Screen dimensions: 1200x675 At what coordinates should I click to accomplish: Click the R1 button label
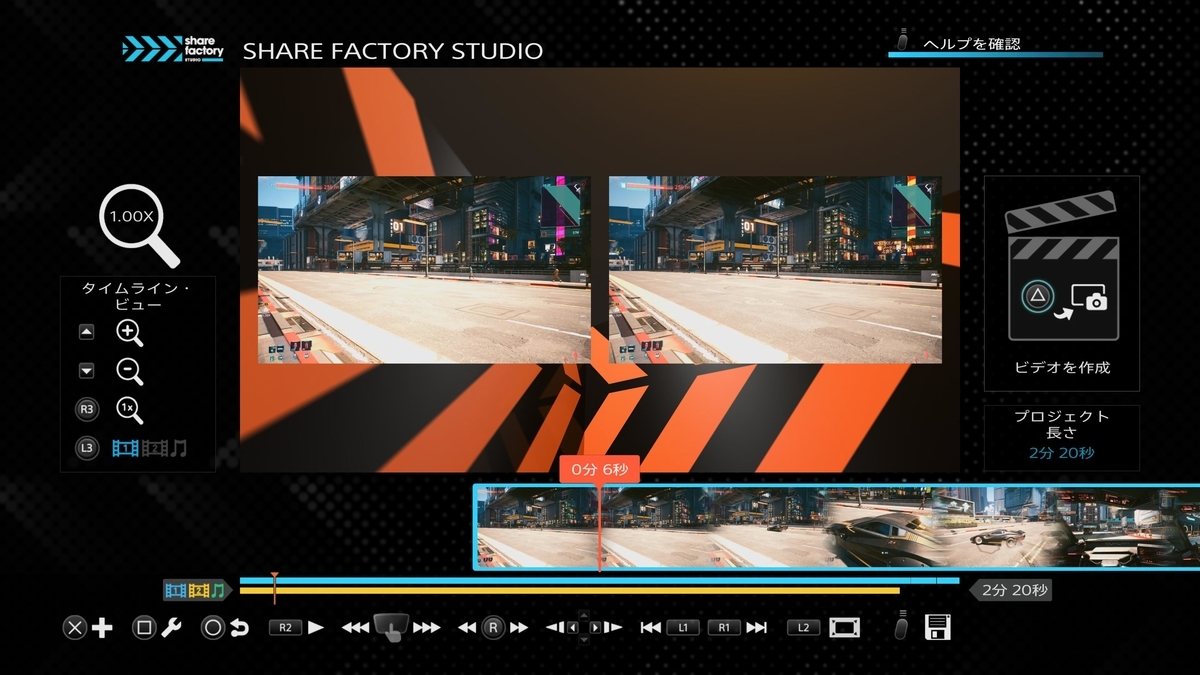724,628
